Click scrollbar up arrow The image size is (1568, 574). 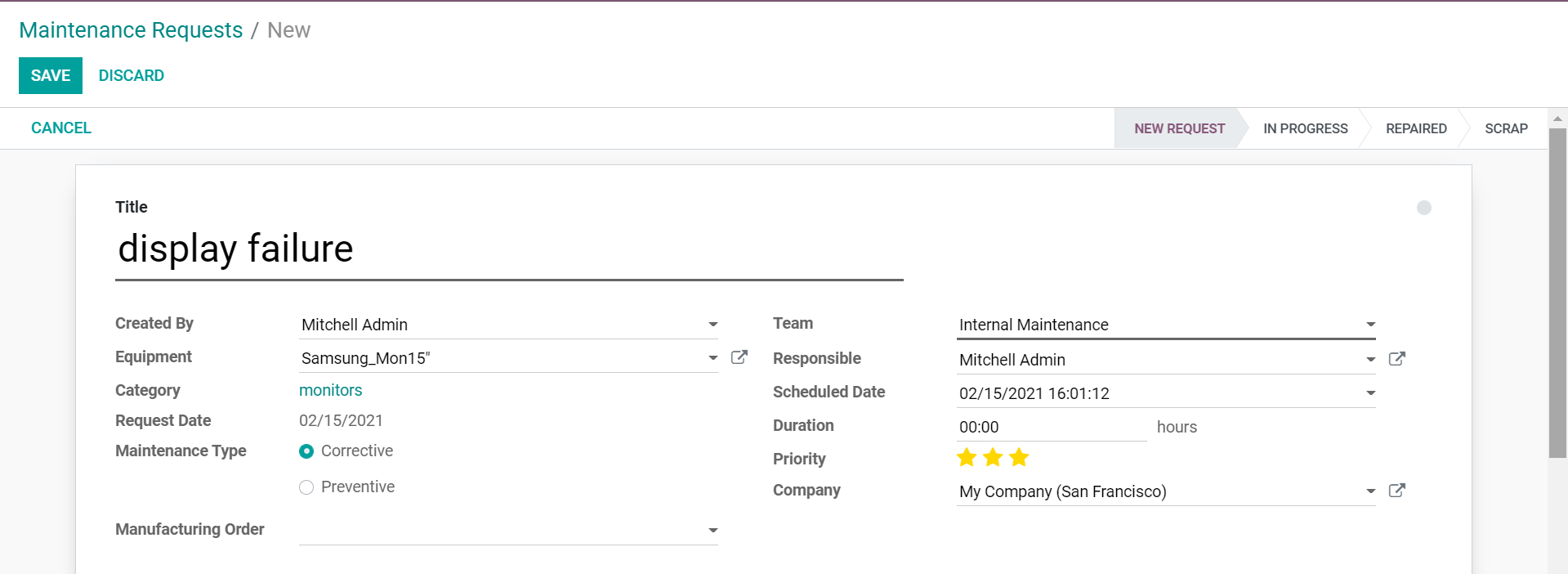(x=1557, y=119)
